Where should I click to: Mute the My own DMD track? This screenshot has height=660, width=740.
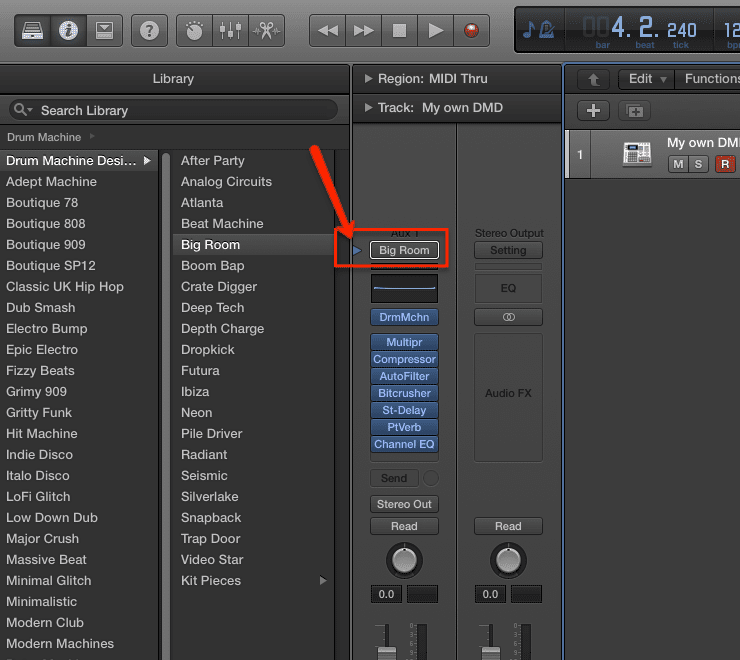tap(678, 164)
